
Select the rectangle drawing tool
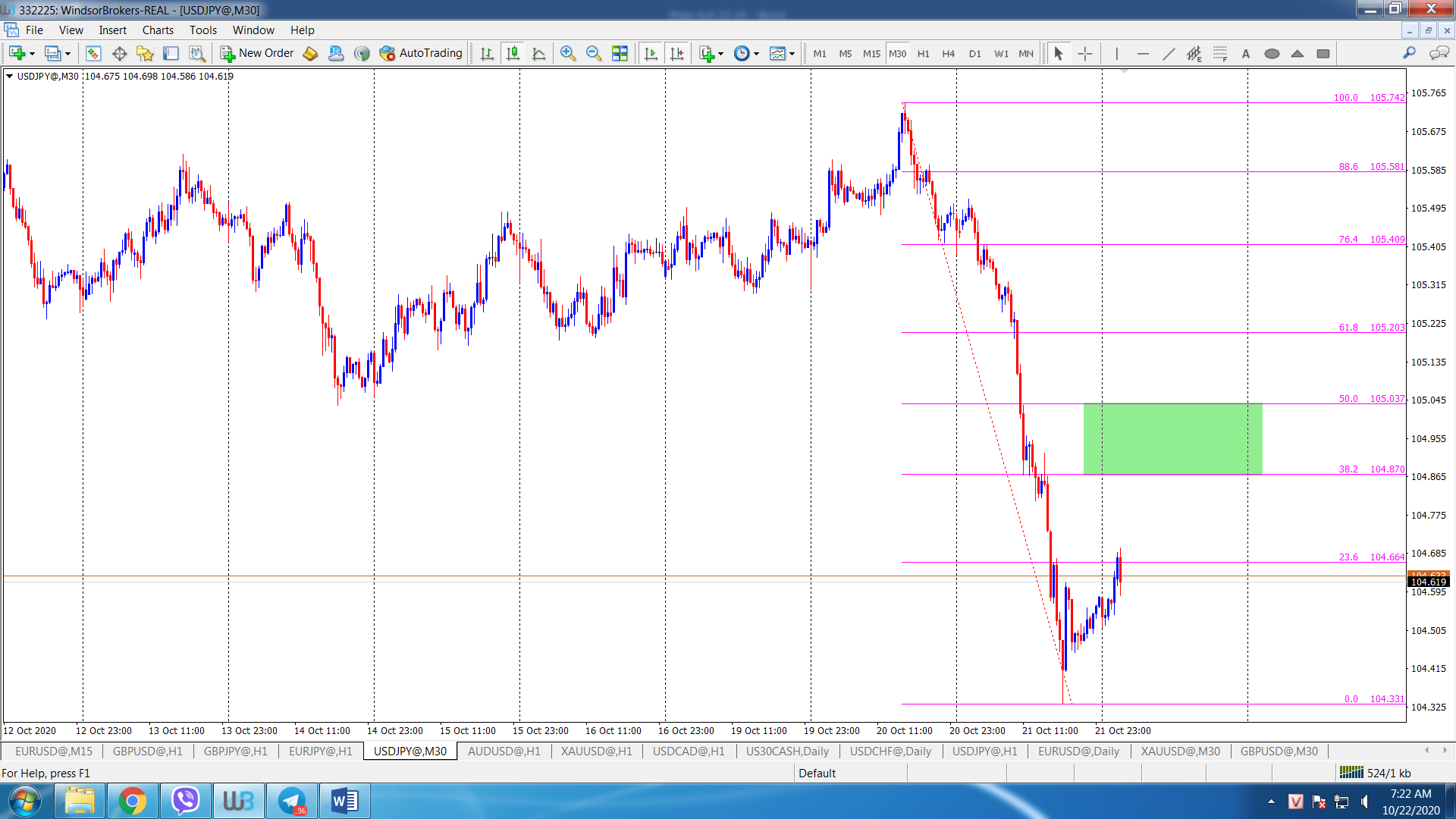[x=1323, y=53]
